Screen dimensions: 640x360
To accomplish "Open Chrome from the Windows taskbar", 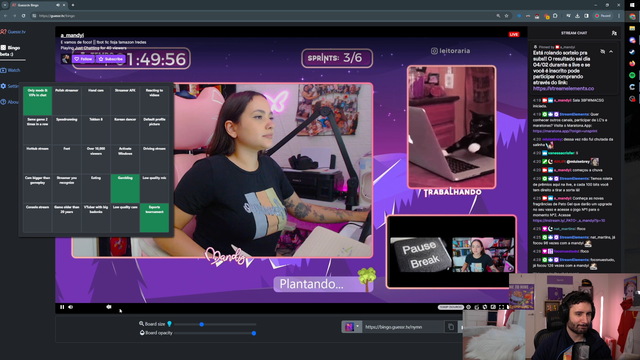I will 632,17.
